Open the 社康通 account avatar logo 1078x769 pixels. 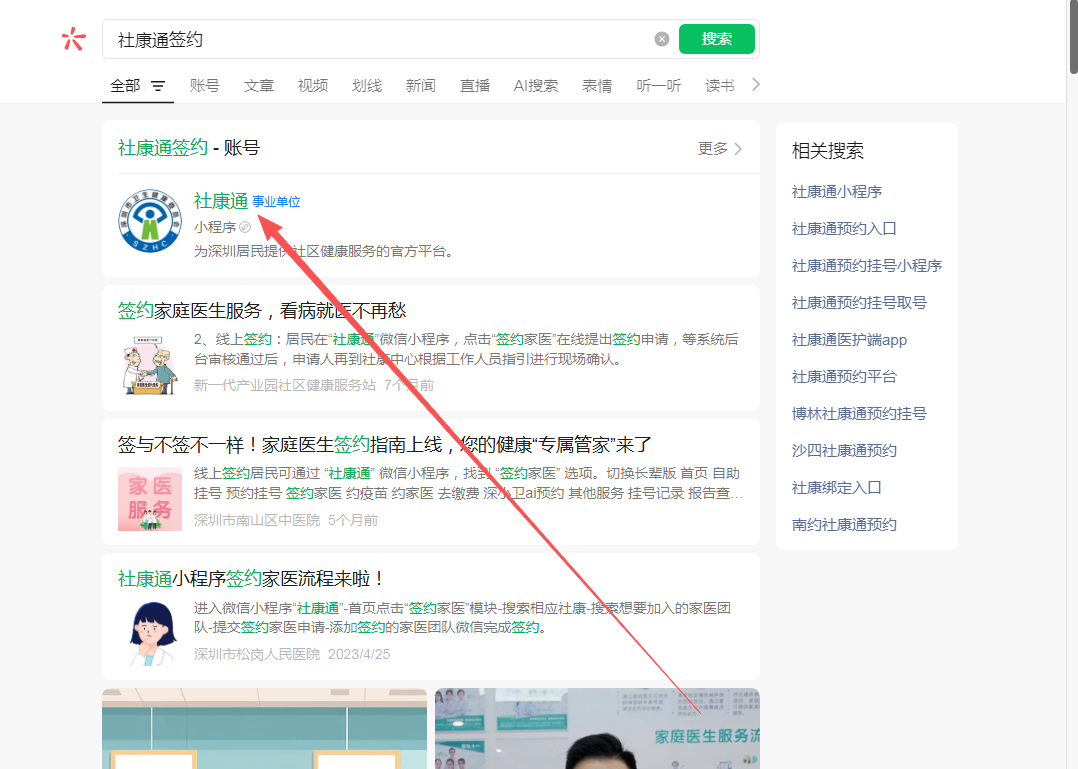[x=149, y=222]
